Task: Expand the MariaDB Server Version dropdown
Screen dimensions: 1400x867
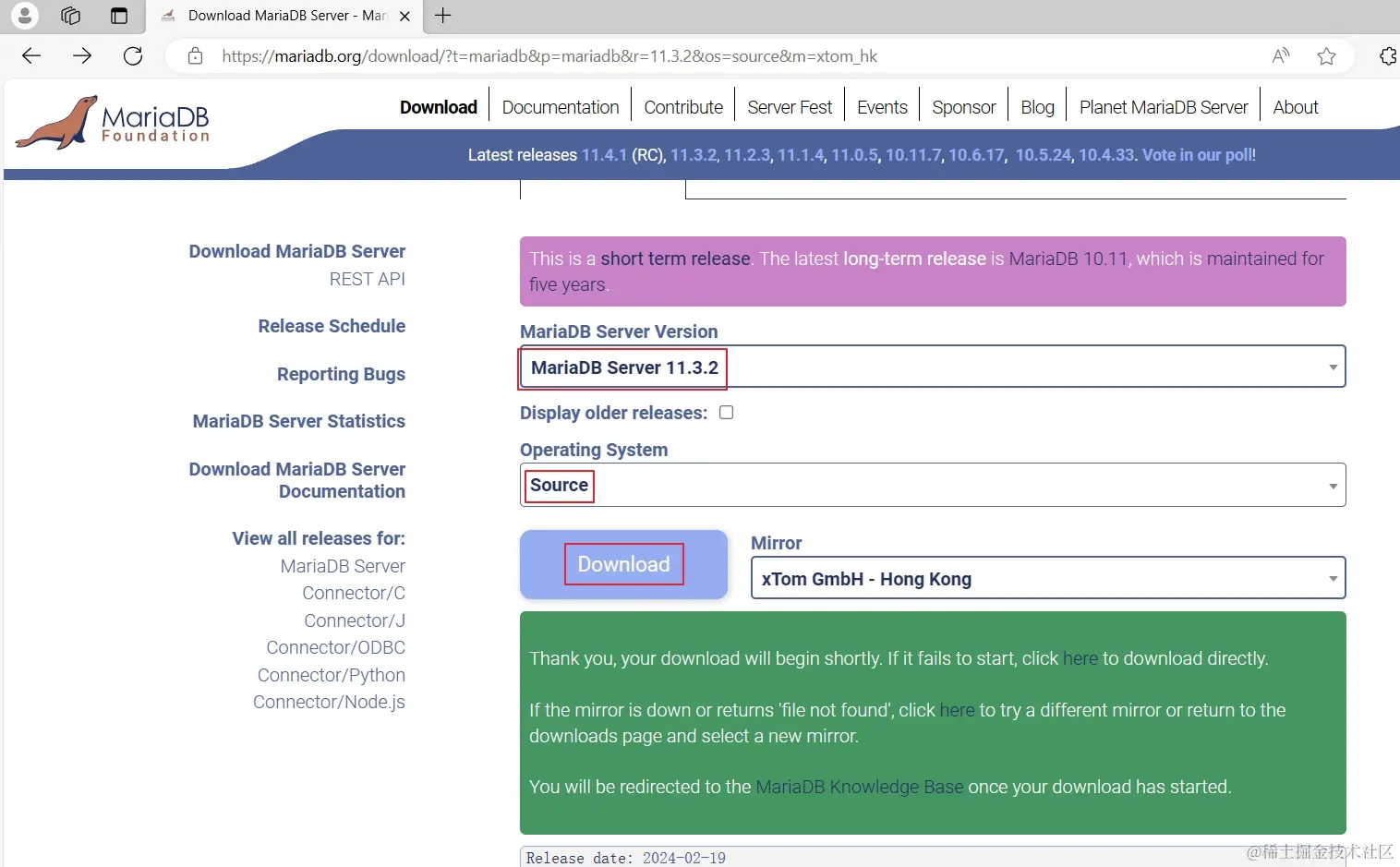Action: tap(933, 367)
